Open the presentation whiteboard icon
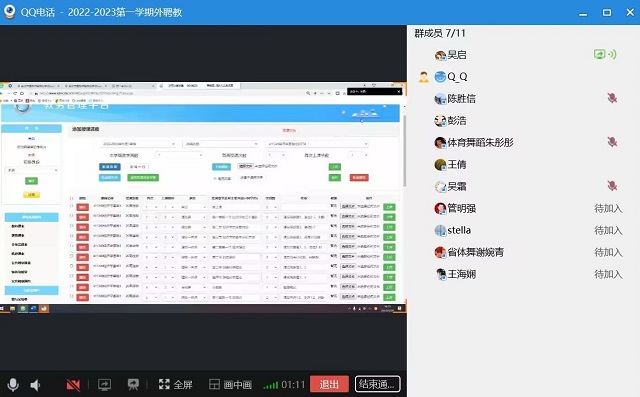This screenshot has width=640, height=397. click(x=133, y=384)
